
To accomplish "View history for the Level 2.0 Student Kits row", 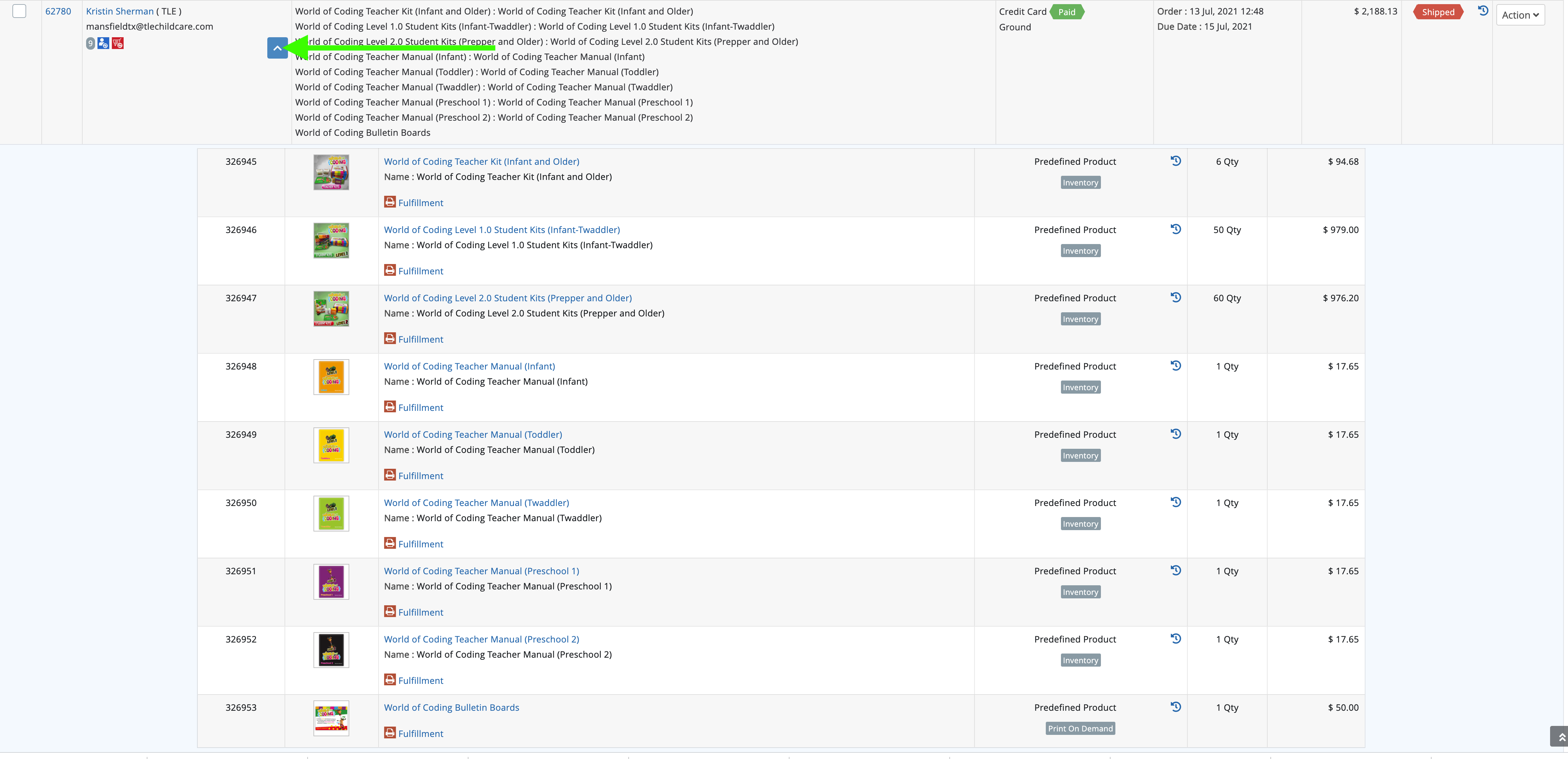I will pos(1176,297).
